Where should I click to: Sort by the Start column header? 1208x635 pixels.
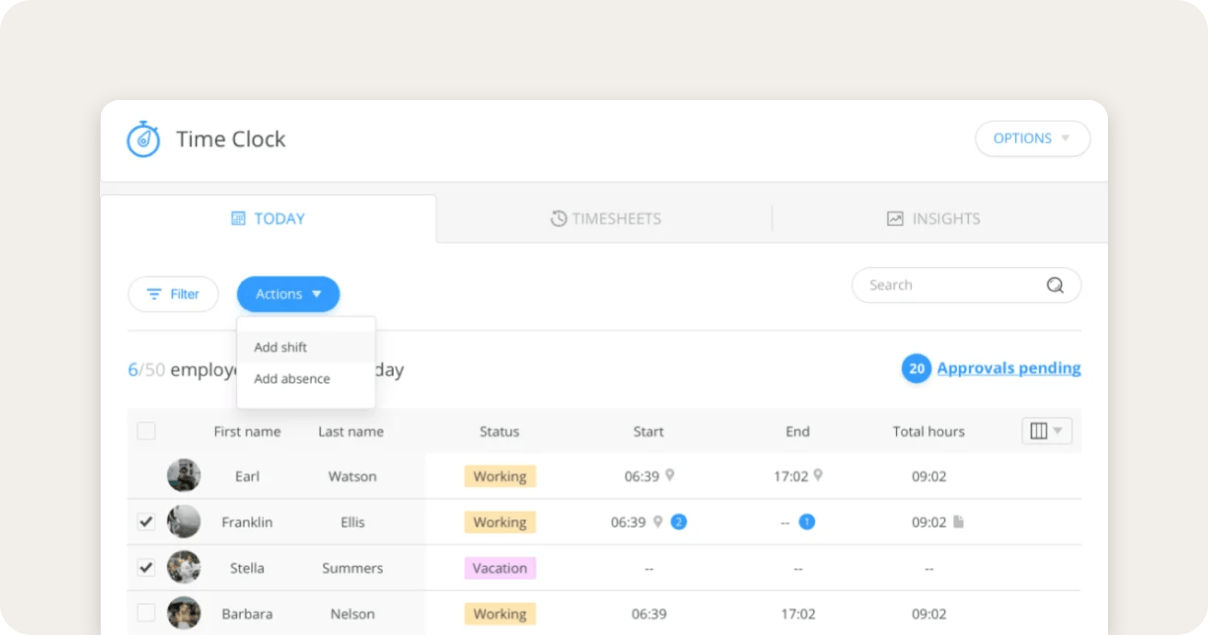(648, 432)
